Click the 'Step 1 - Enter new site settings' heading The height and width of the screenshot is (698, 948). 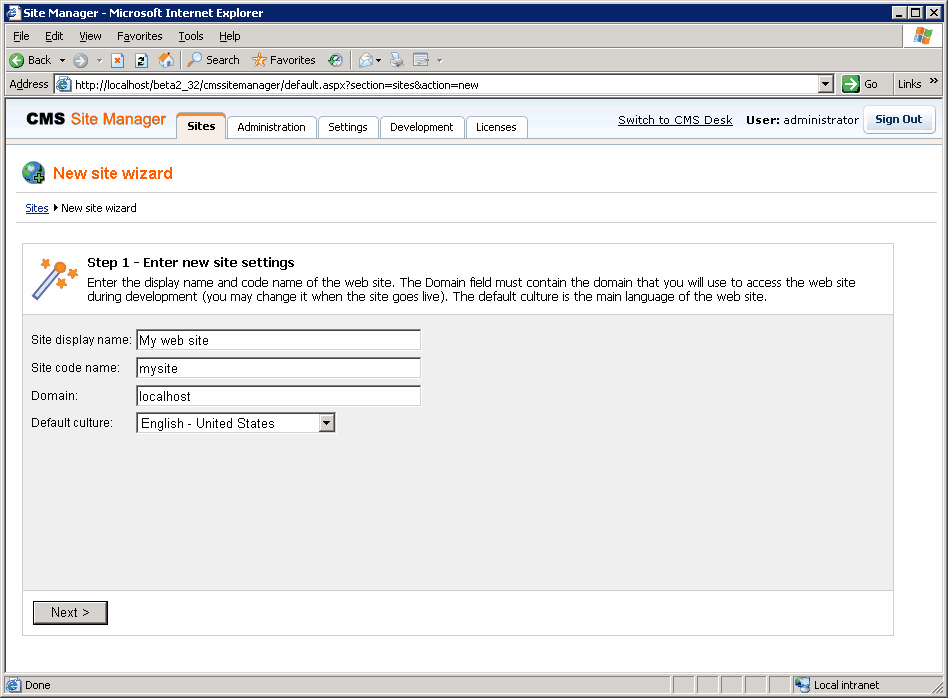190,263
